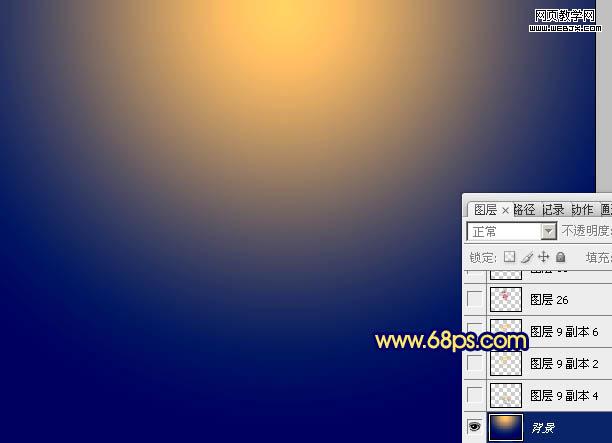
Task: Click the lock image pixels brush icon
Action: (x=527, y=257)
